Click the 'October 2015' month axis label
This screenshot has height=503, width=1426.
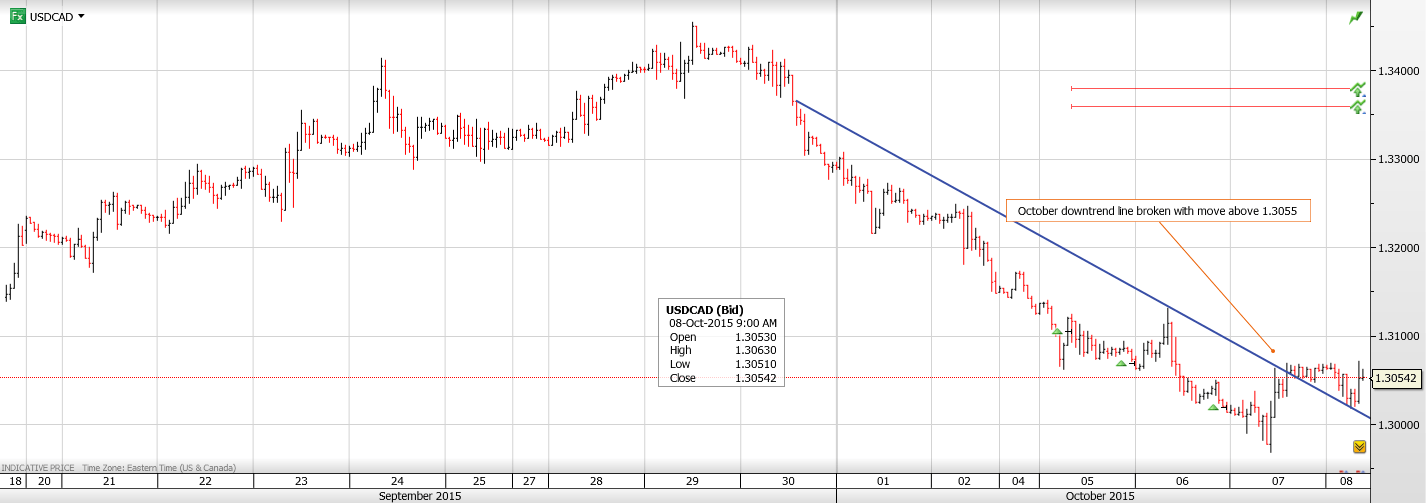click(1100, 495)
